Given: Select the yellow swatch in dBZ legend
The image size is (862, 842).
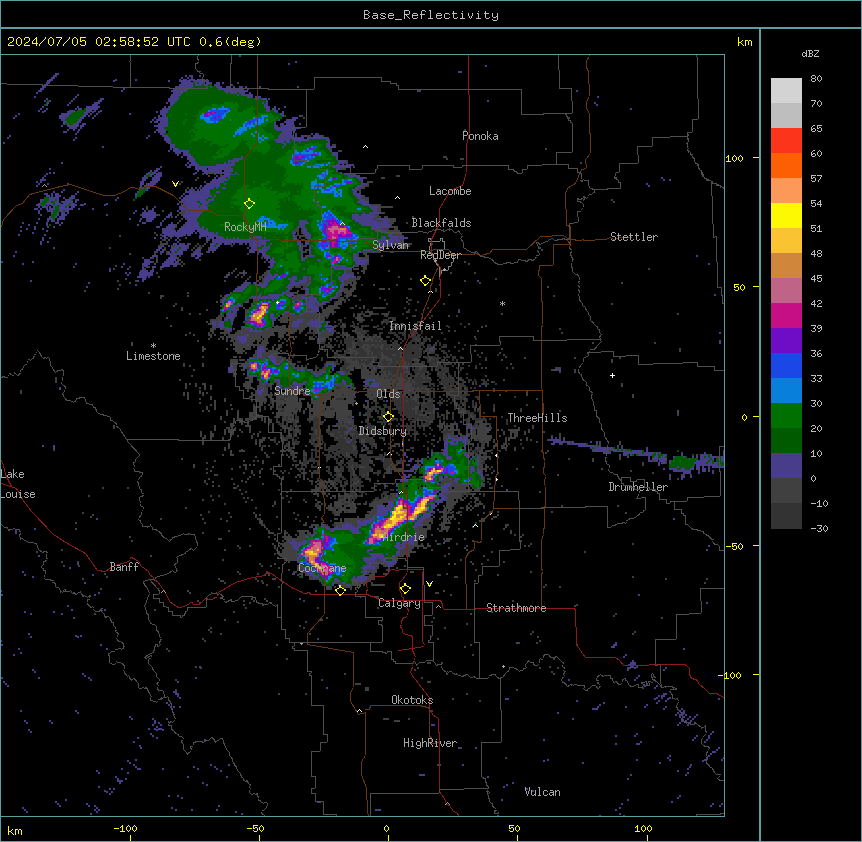Looking at the screenshot, I should 786,215.
